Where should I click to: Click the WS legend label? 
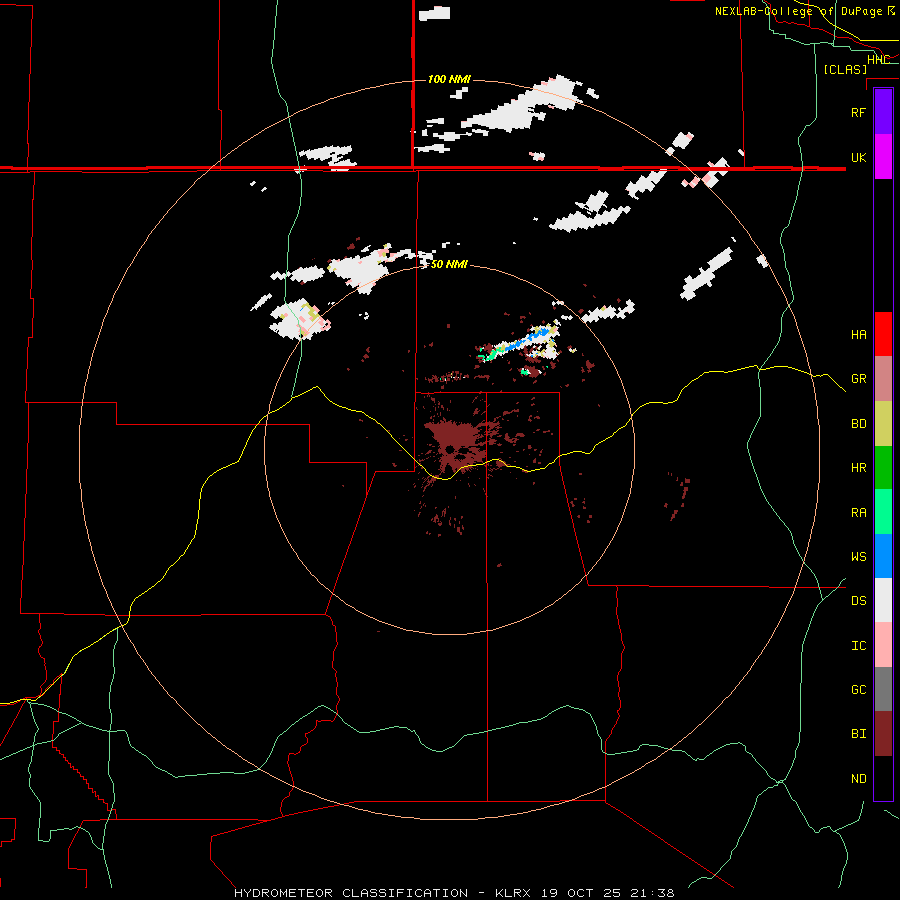click(858, 557)
